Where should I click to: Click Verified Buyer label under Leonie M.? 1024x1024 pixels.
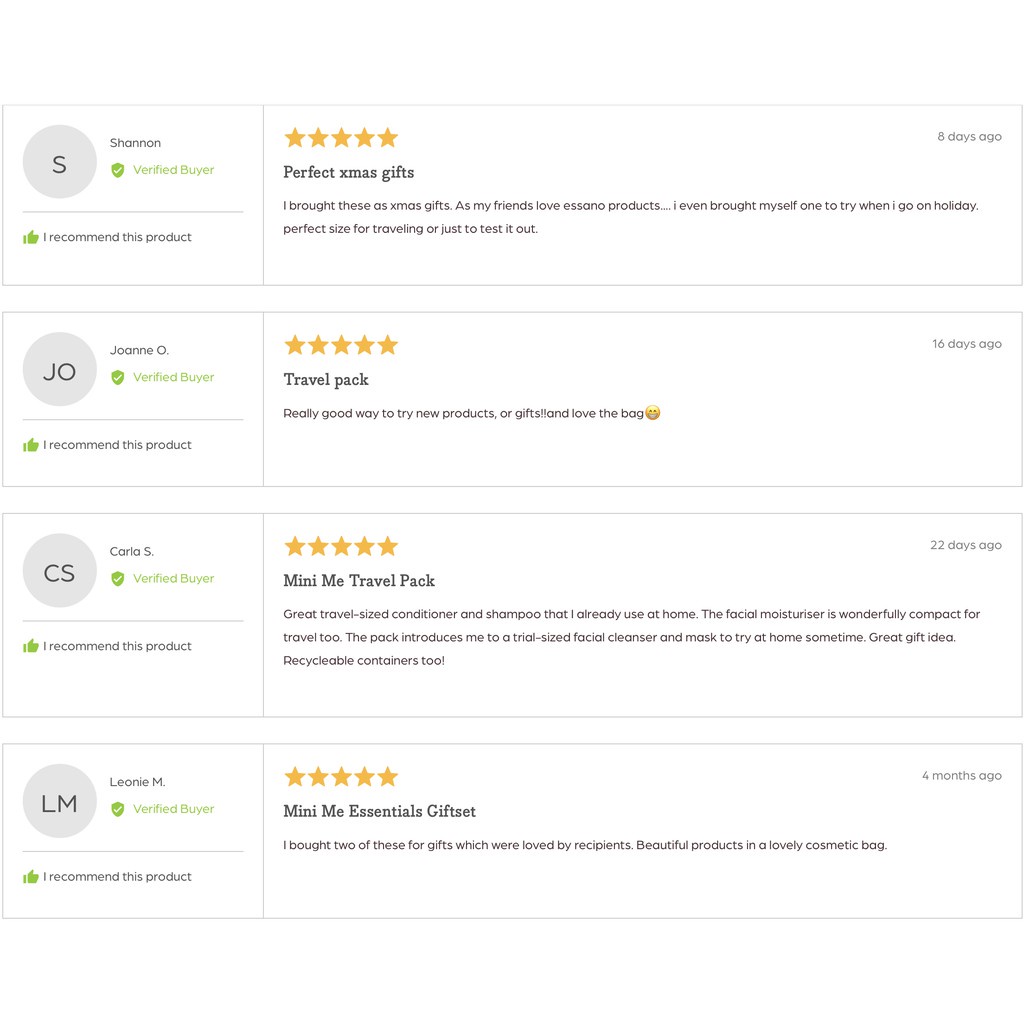pos(174,809)
